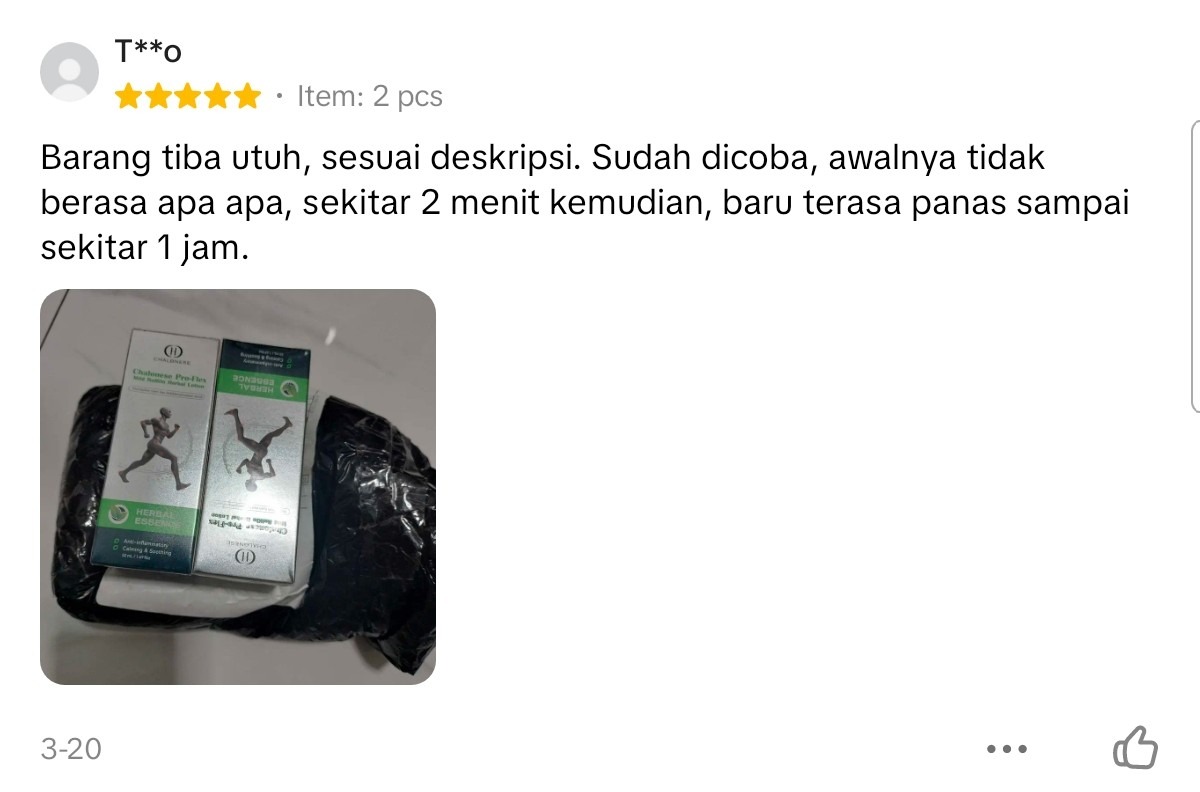Click the middle line mentioning "2 menit kemudian"

pyautogui.click(x=585, y=203)
